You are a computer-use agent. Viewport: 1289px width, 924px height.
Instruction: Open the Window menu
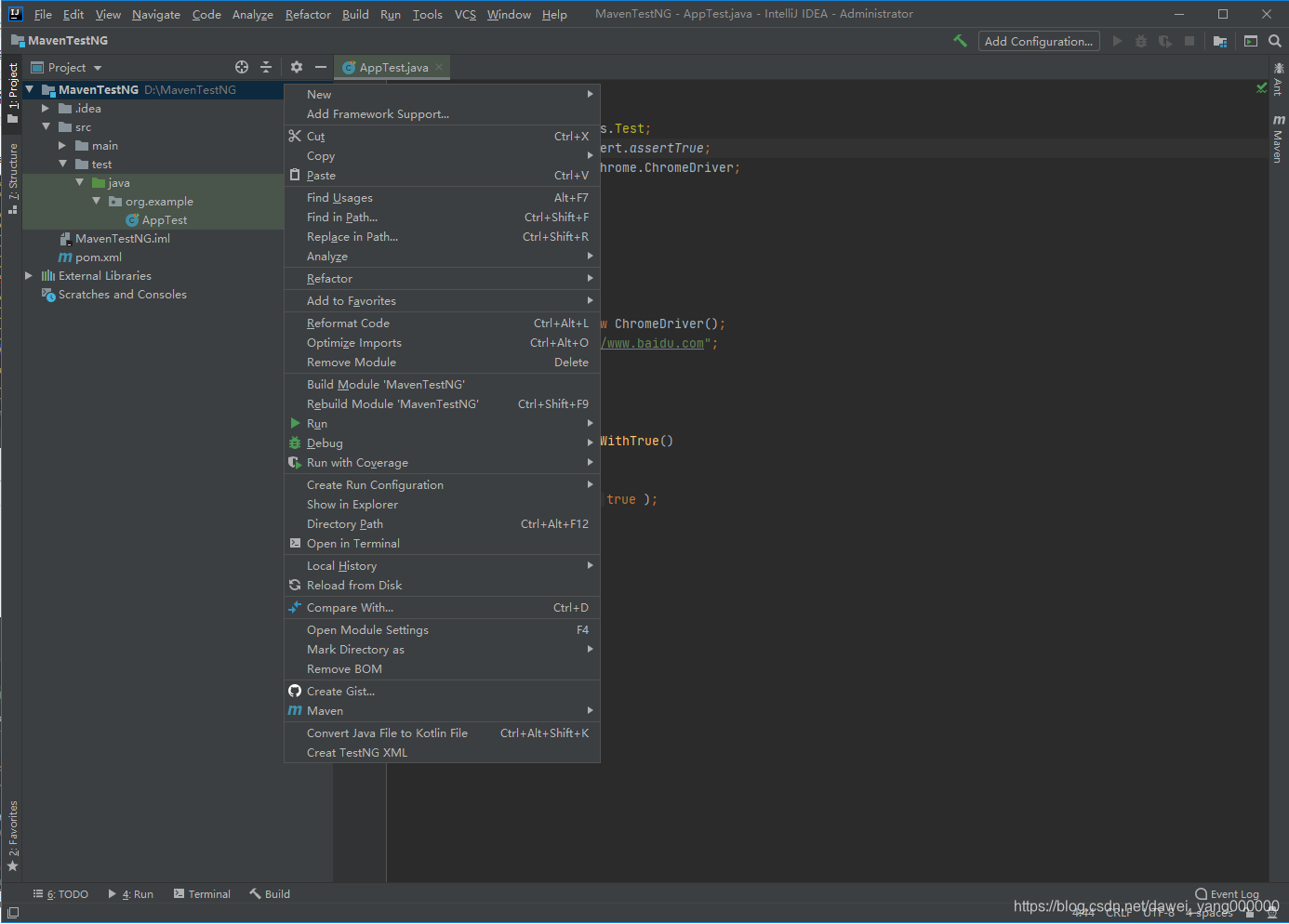(x=509, y=14)
